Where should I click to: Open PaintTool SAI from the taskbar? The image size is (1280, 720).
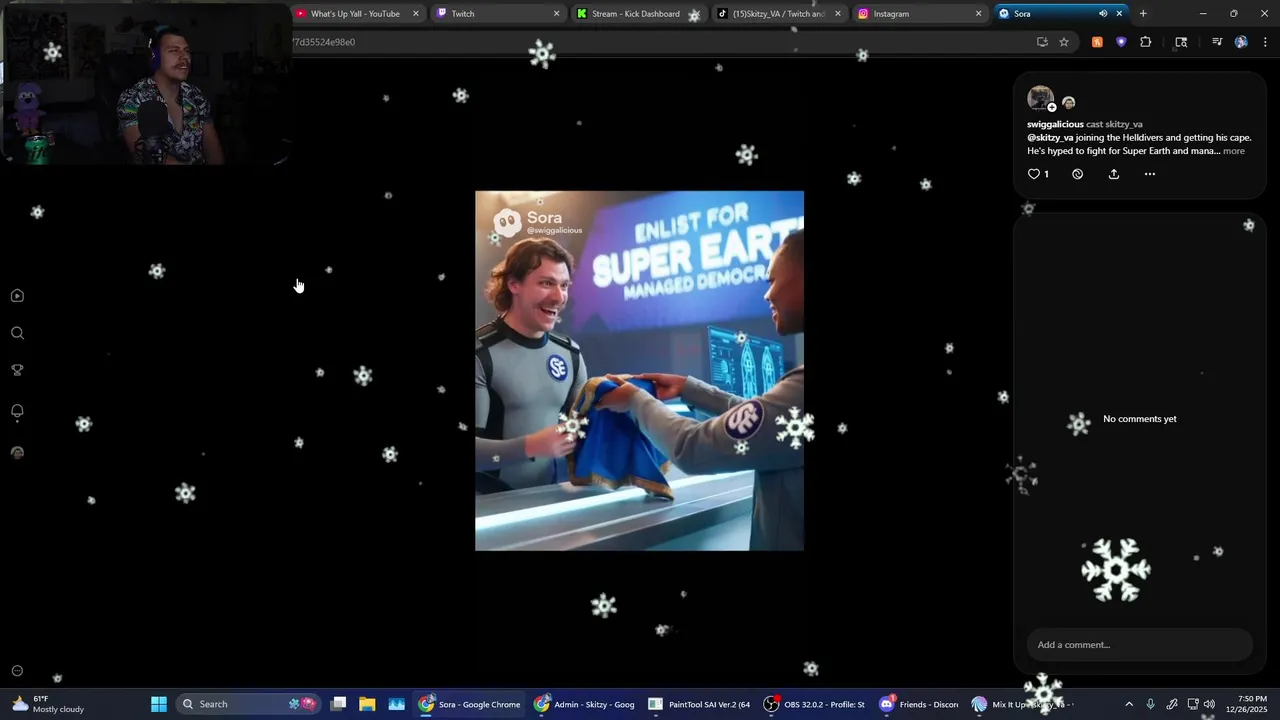pos(700,704)
